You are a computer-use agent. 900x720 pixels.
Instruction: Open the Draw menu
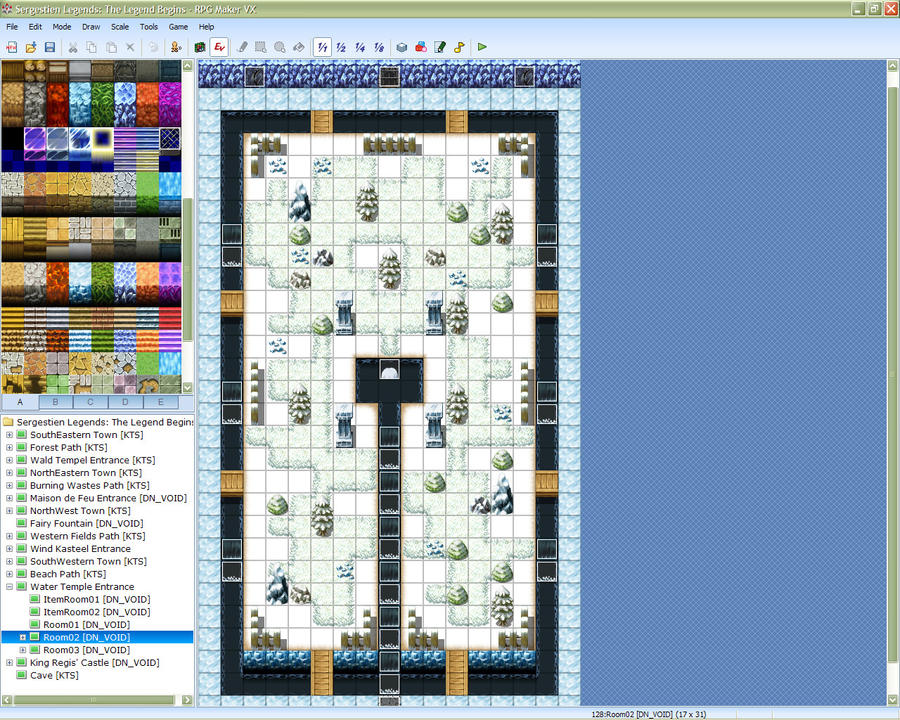[x=91, y=27]
